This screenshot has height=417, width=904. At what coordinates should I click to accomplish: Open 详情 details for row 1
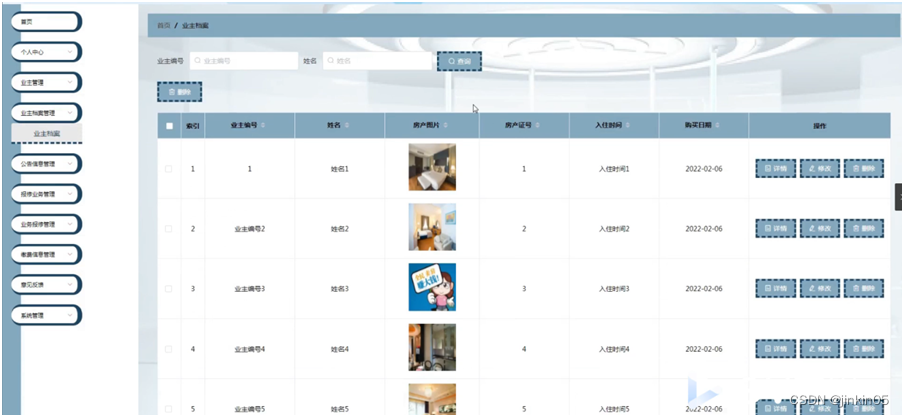click(775, 169)
